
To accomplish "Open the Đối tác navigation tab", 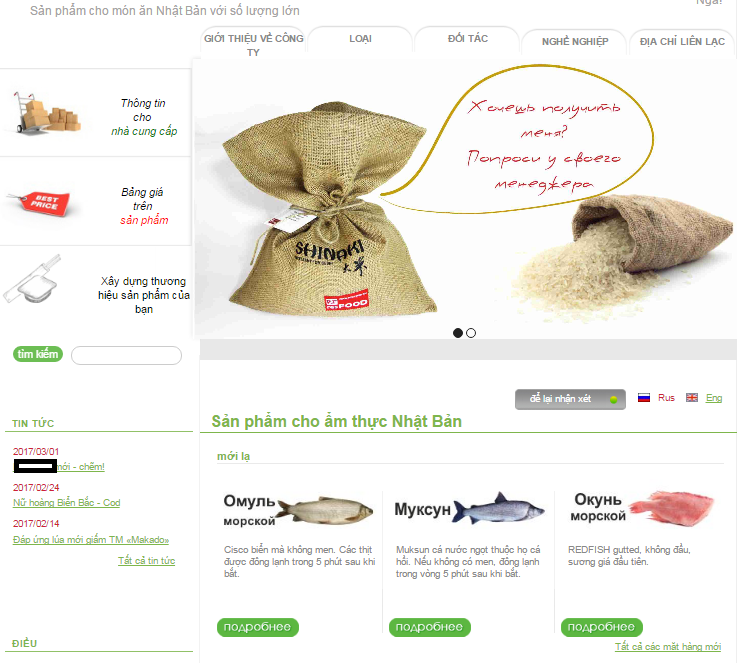I will coord(468,39).
